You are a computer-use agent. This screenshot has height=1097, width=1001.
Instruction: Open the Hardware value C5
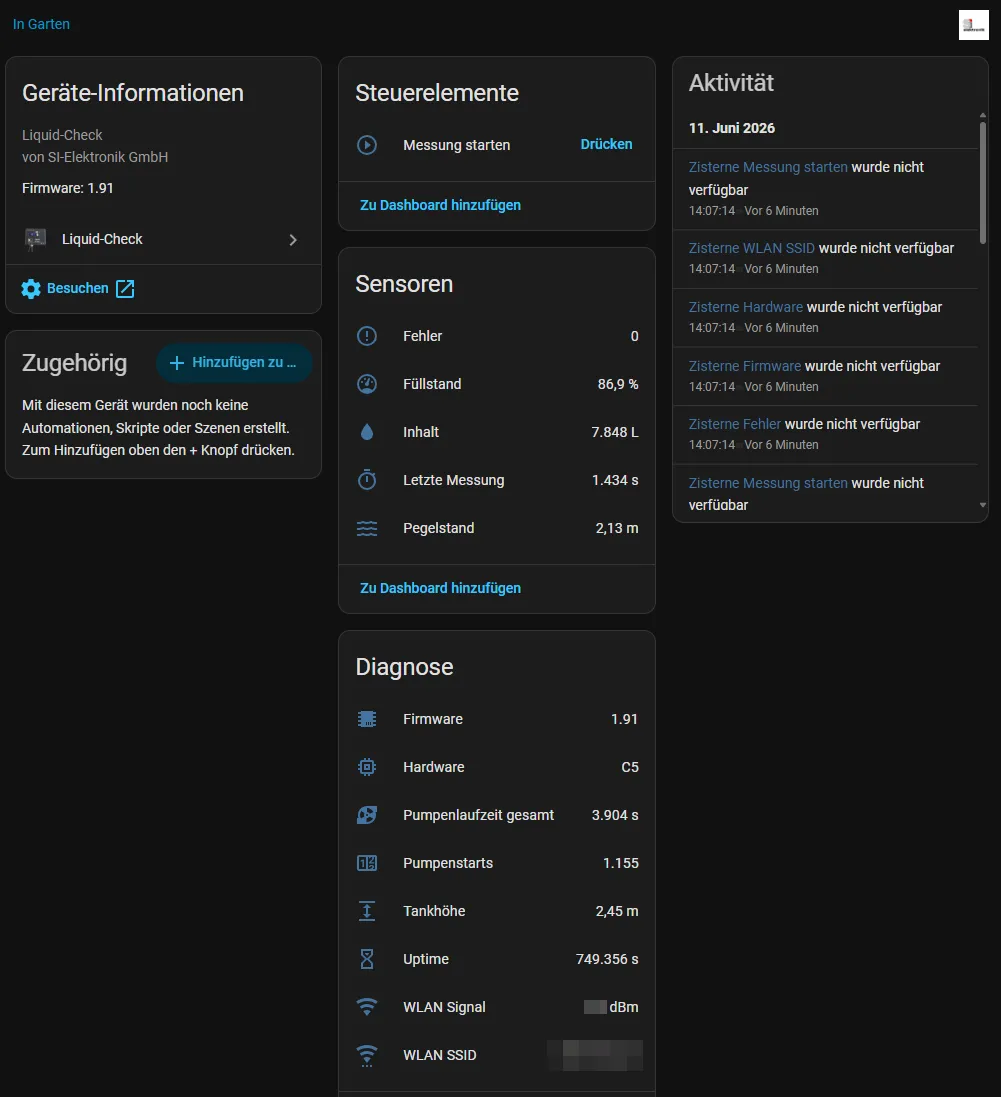630,767
